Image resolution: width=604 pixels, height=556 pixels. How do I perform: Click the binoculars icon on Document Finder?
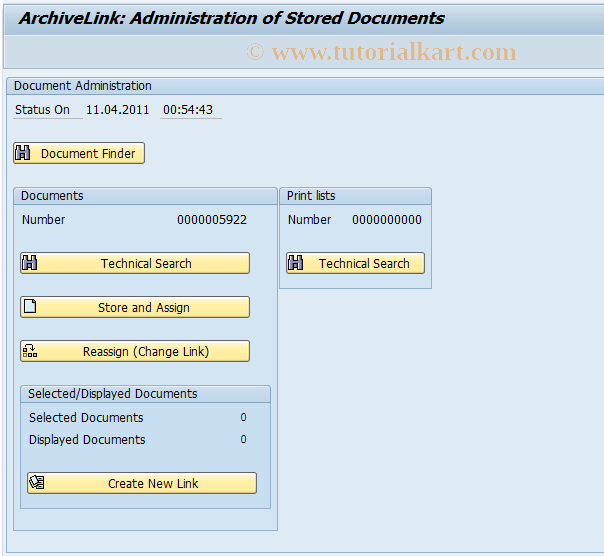[23, 153]
